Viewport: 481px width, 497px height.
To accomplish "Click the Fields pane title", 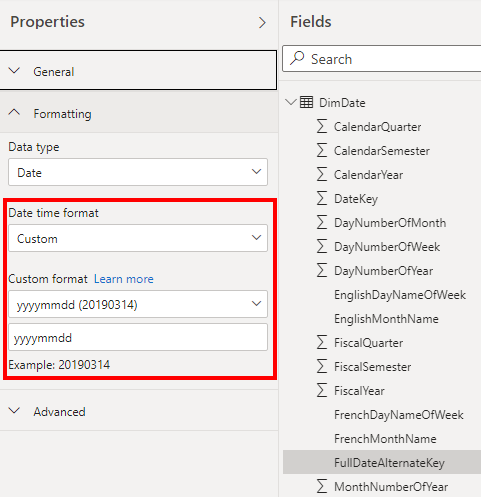I will tap(311, 22).
